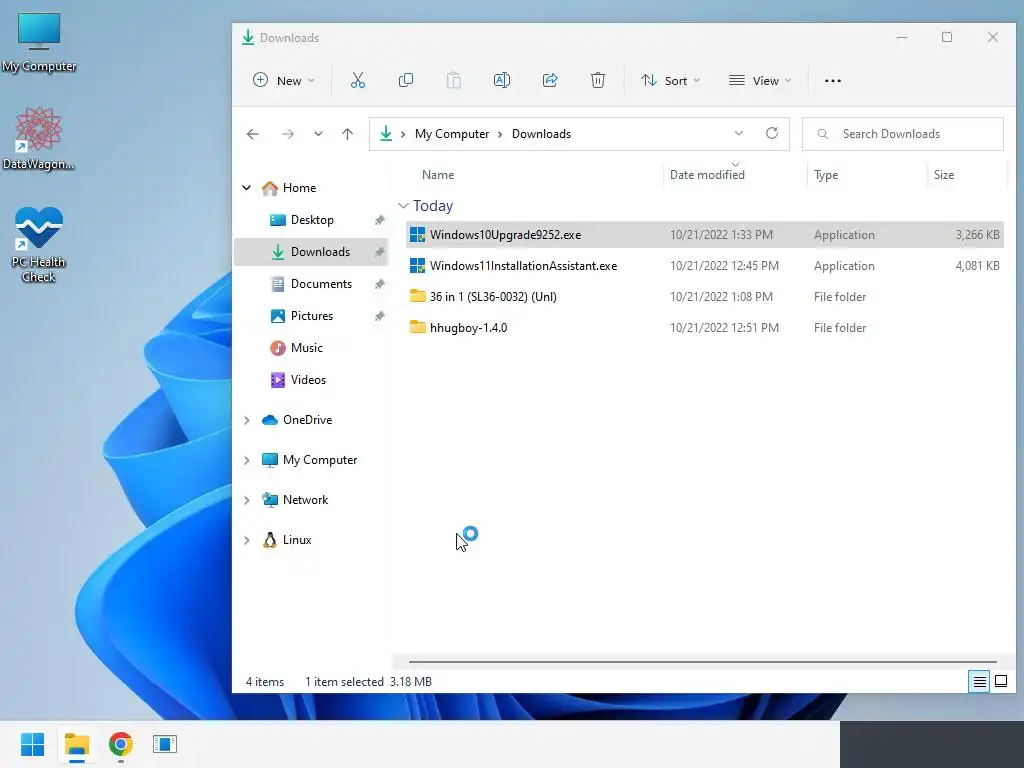Expand the OneDrive tree node

247,421
